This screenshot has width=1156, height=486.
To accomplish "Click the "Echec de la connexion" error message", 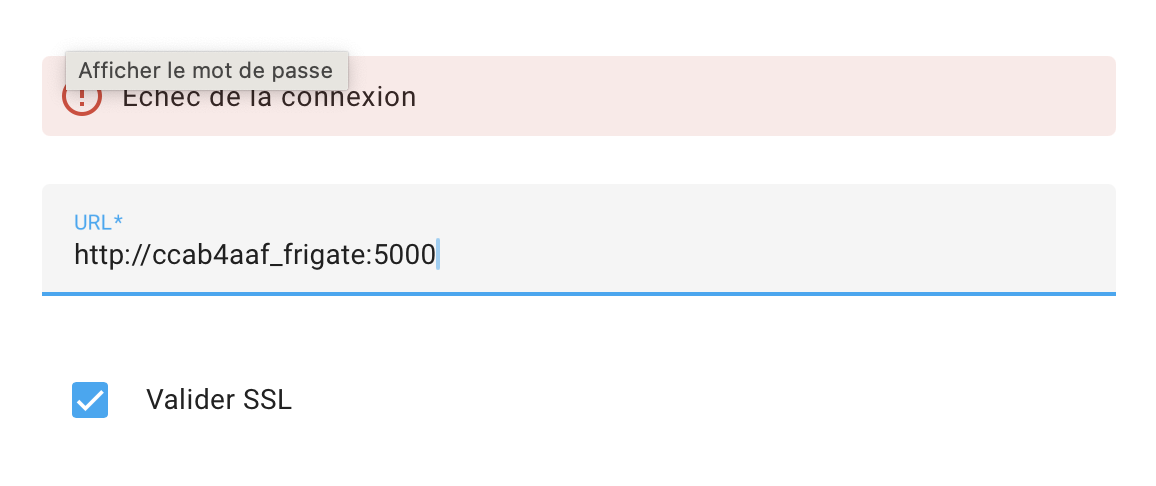I will pos(268,98).
